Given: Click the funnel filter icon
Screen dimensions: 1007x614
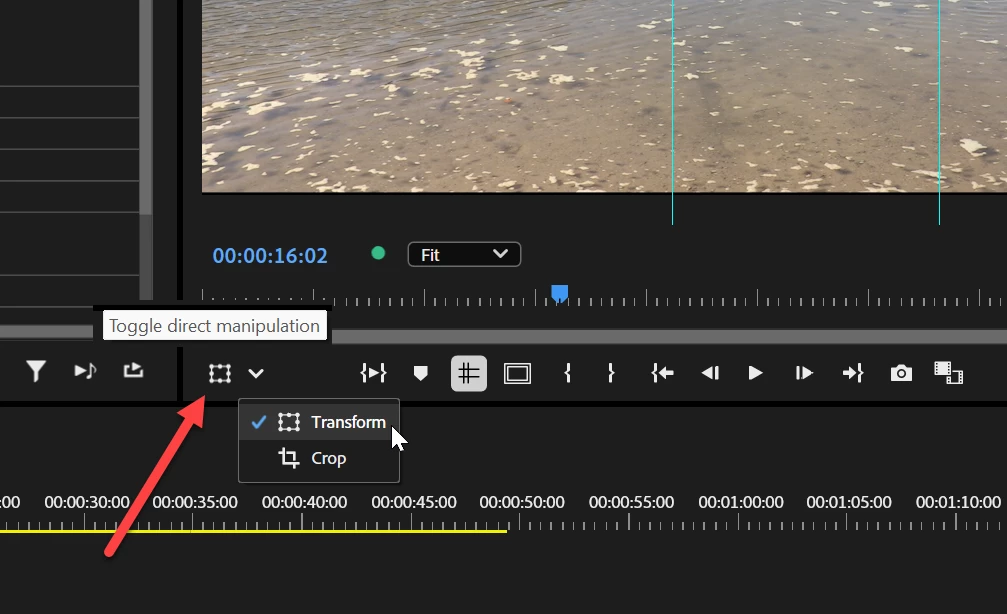Looking at the screenshot, I should tap(36, 371).
